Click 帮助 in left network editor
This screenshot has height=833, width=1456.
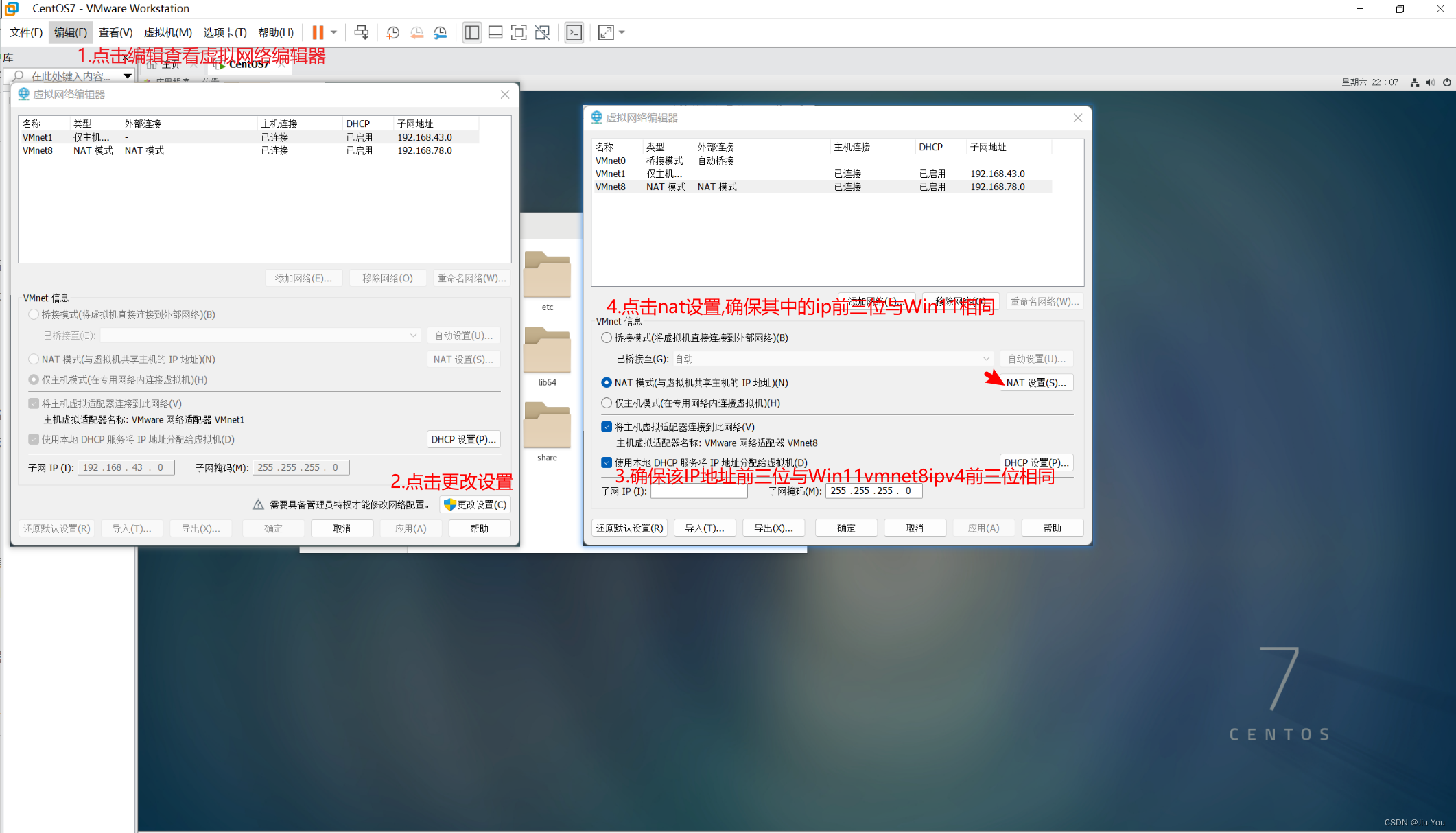pos(480,528)
